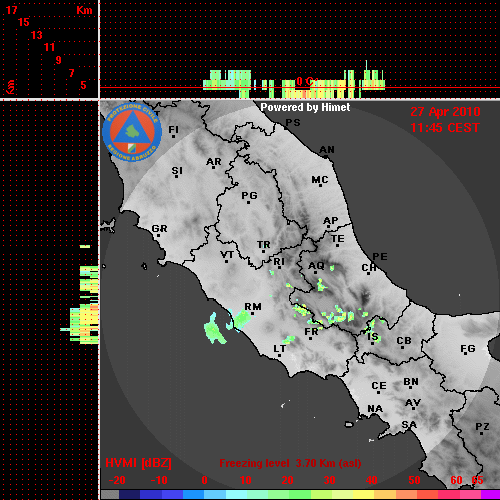Click the HVMI [dBZ] legend title

(138, 463)
